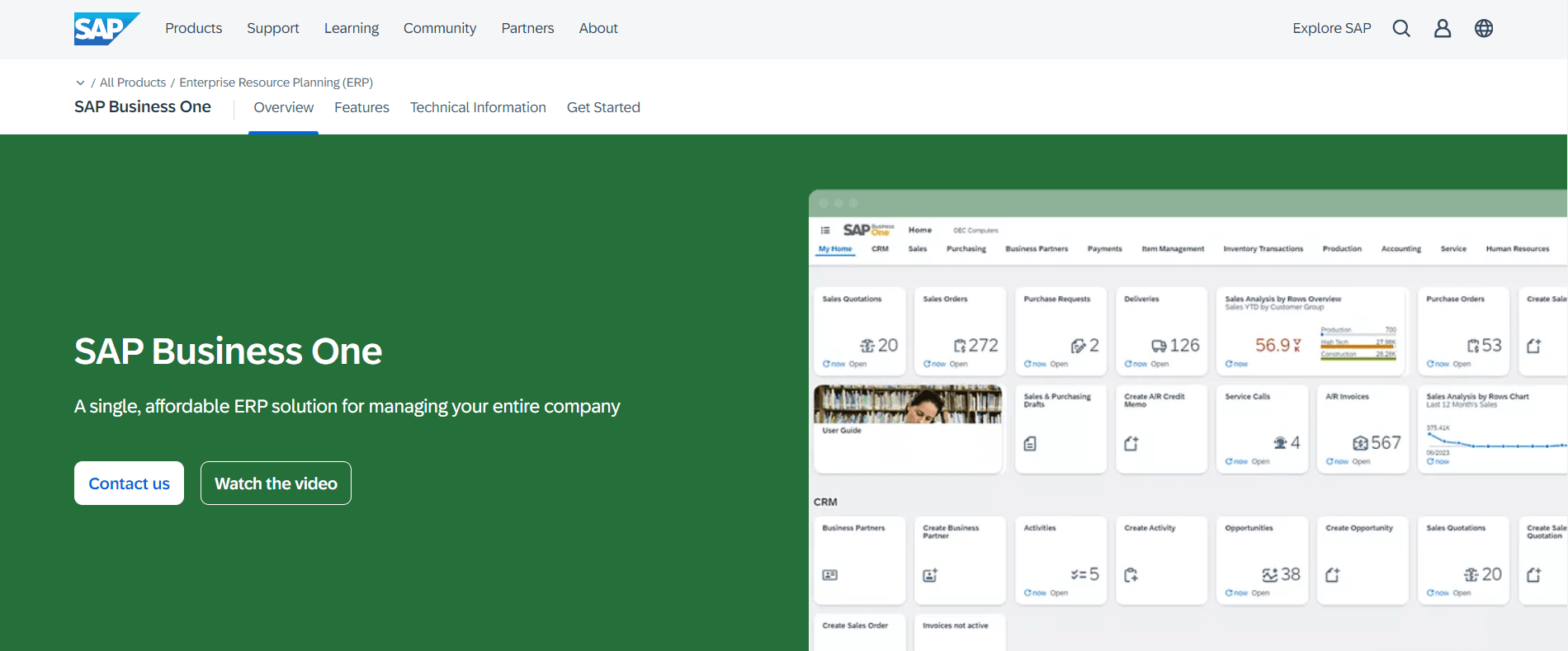The image size is (1568, 651).
Task: Open the Get Started tab
Action: pos(603,107)
